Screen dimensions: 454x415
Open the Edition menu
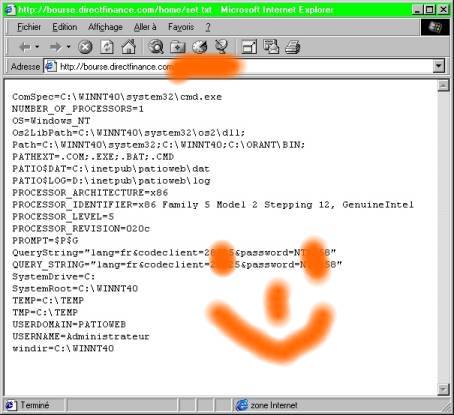(65, 27)
